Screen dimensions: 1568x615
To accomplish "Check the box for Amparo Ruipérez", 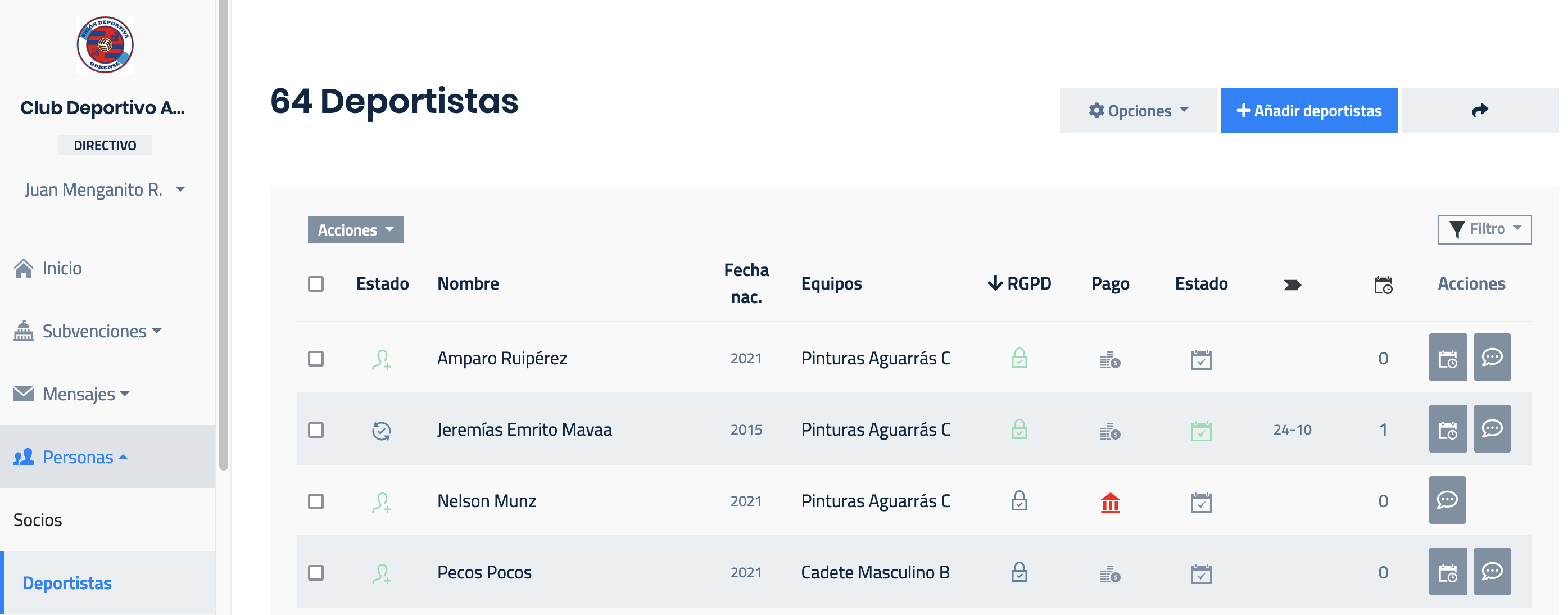I will (316, 358).
